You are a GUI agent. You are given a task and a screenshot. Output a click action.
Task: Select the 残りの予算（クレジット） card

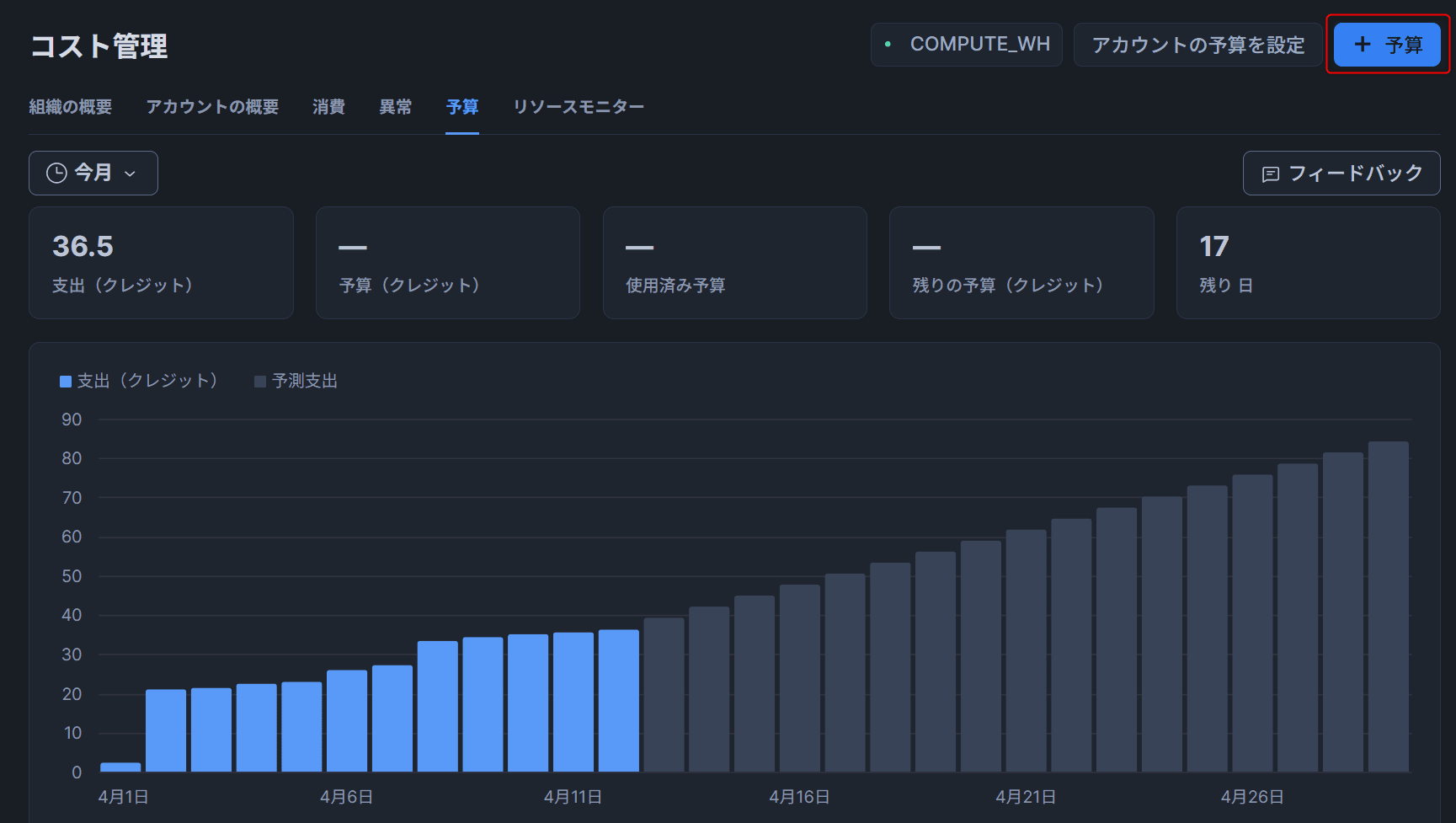pyautogui.click(x=1021, y=263)
